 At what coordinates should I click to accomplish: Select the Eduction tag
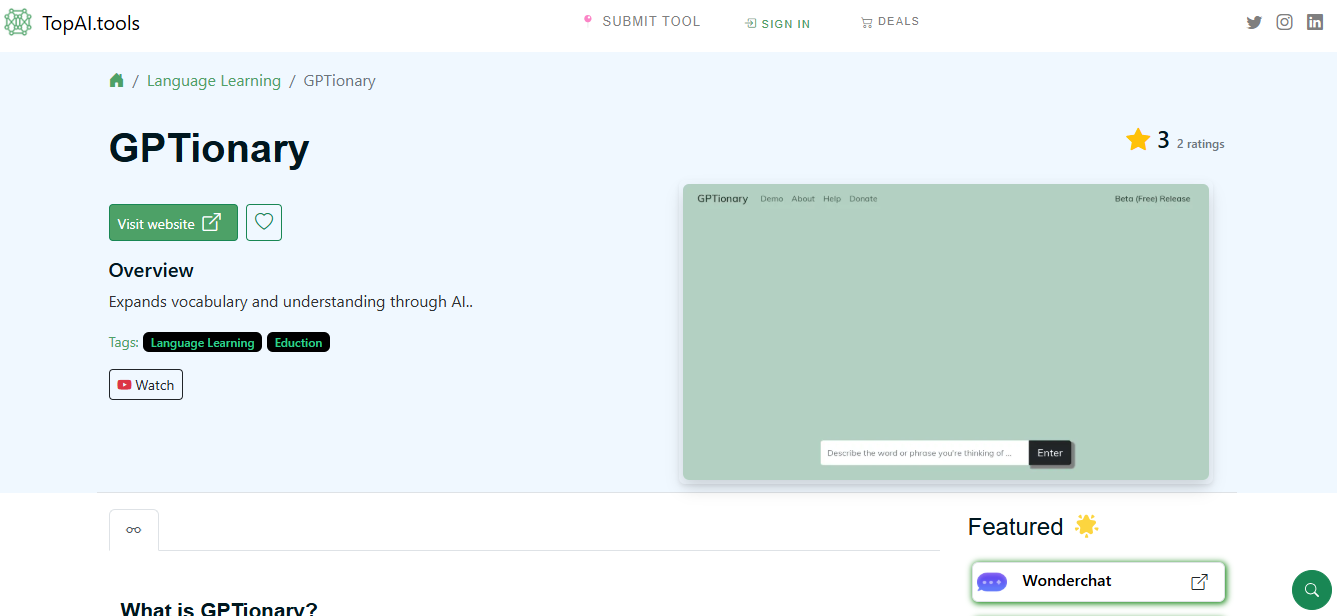coord(298,342)
